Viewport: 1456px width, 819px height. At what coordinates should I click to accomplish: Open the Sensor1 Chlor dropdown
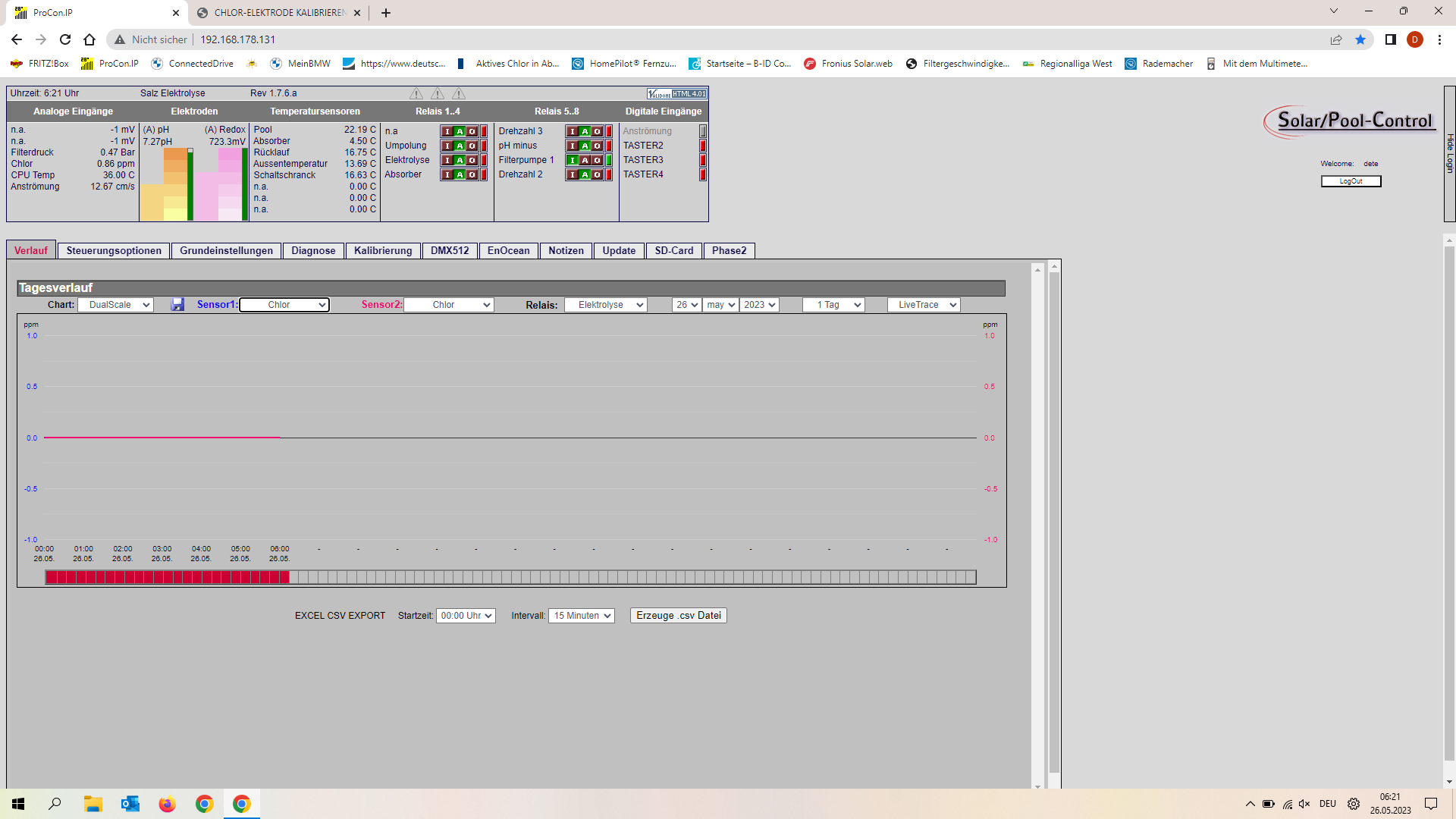284,305
